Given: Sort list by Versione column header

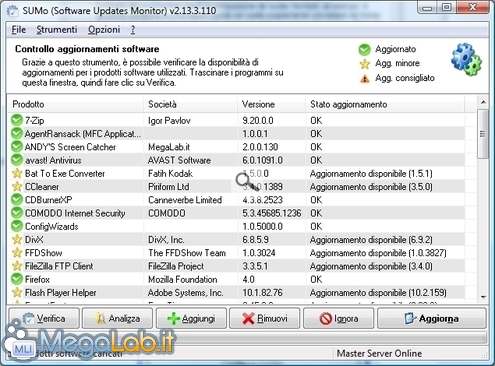Looking at the screenshot, I should [x=271, y=104].
